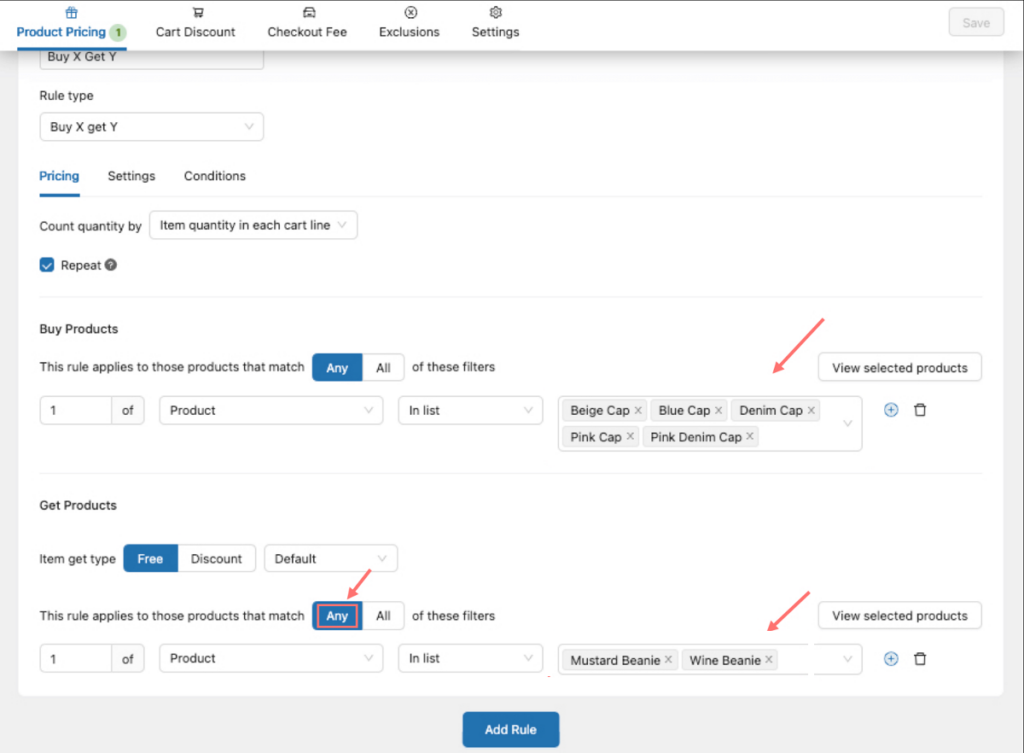The image size is (1024, 753).
Task: Expand the Count quantity by dropdown
Action: coord(252,226)
